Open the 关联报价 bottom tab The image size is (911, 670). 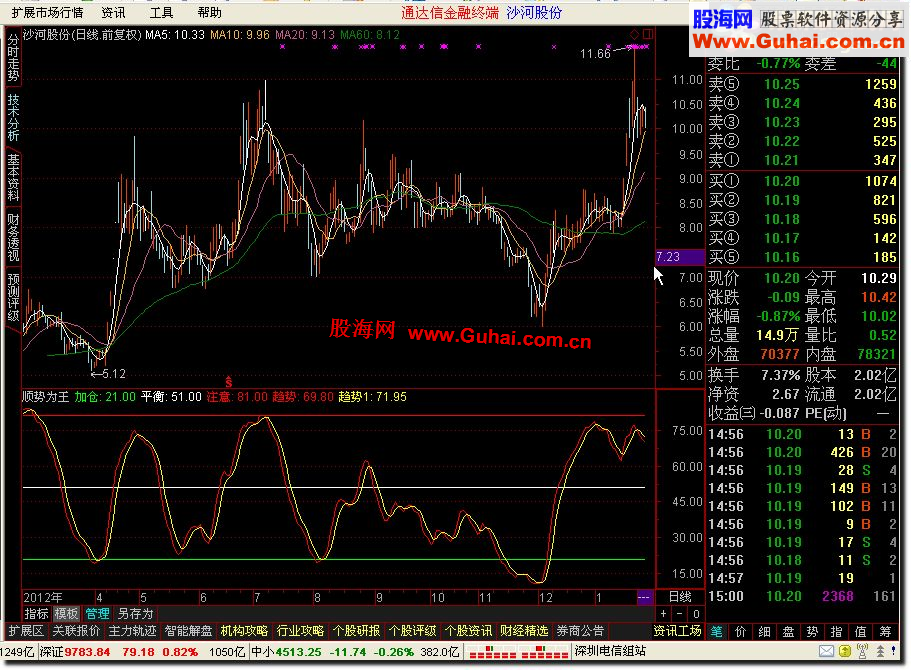pyautogui.click(x=76, y=631)
